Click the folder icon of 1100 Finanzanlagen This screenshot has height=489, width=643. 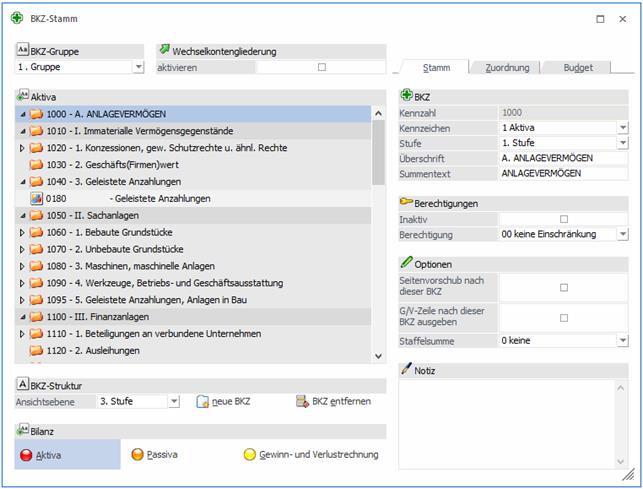click(x=36, y=316)
